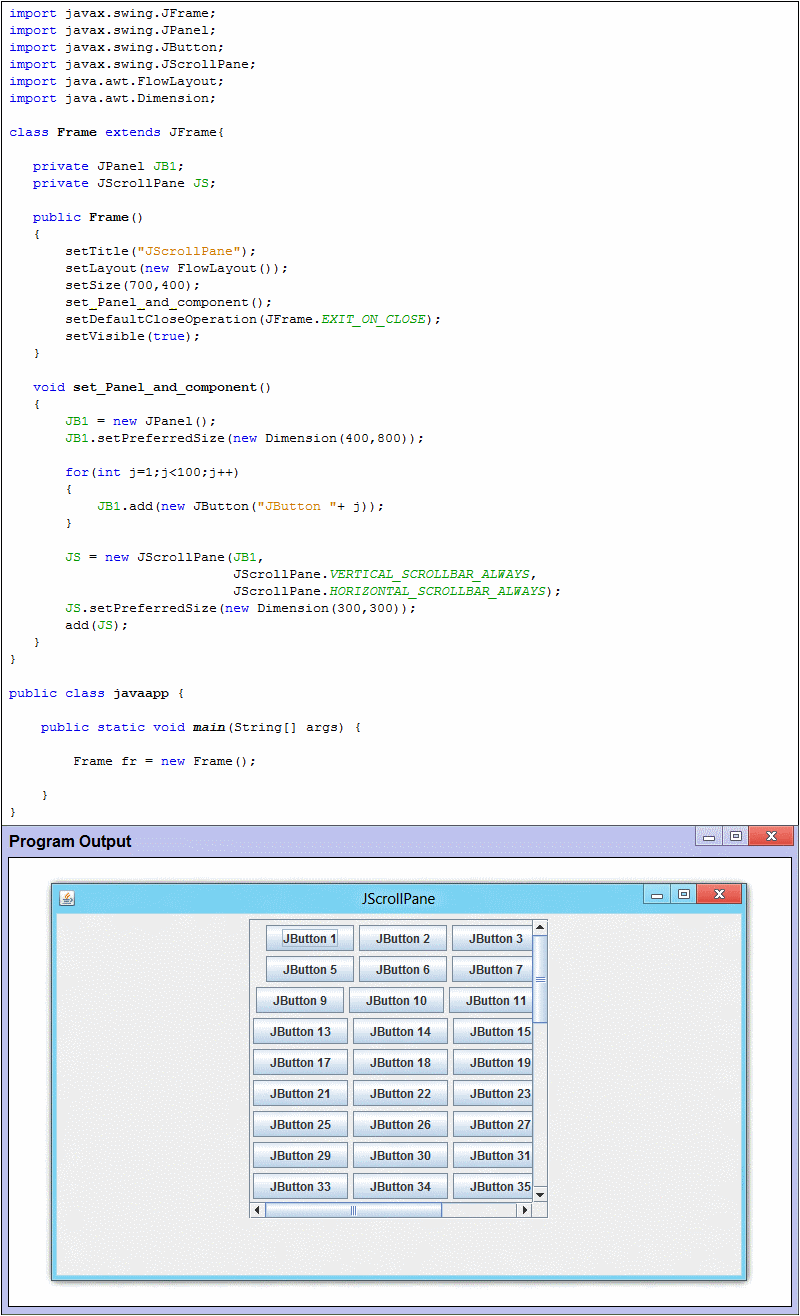
Task: Minimize the Program Output window
Action: point(709,837)
